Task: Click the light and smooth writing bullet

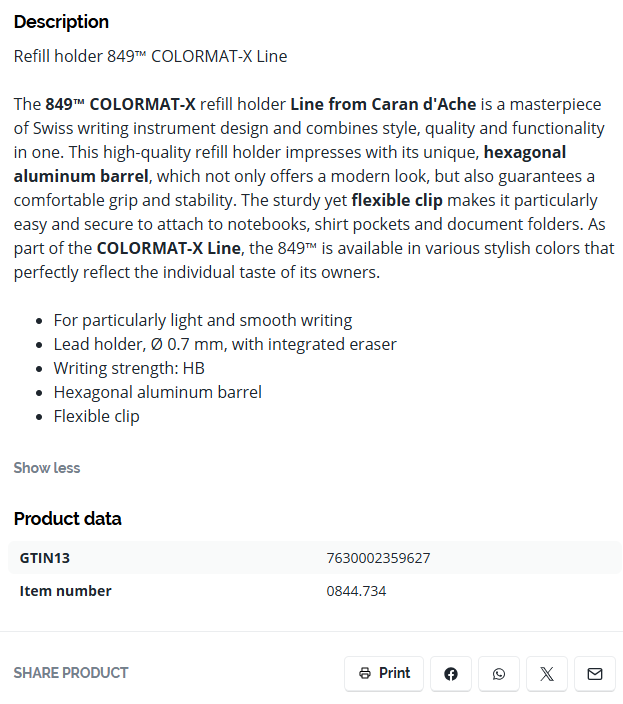Action: tap(203, 321)
